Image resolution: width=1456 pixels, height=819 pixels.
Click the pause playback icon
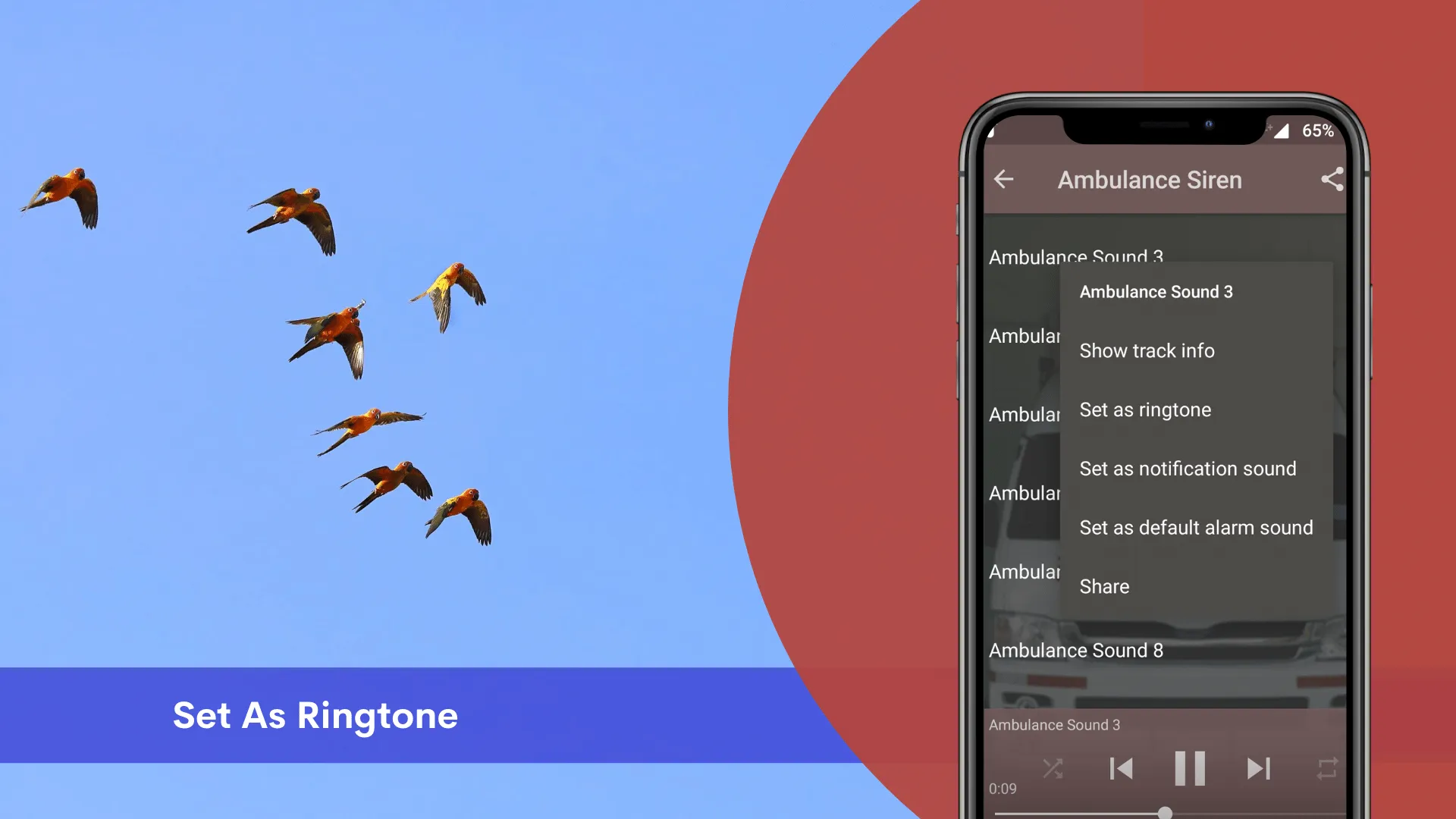click(1189, 768)
